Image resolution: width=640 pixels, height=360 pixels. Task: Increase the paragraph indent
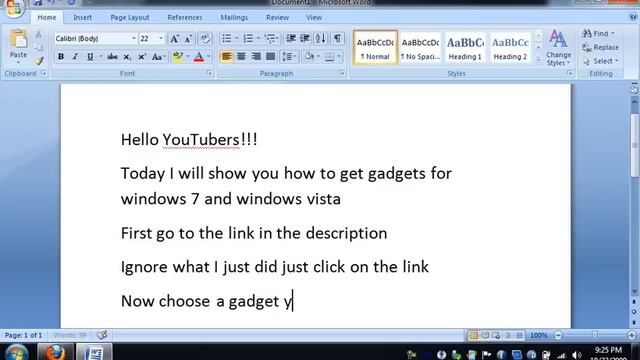click(304, 38)
